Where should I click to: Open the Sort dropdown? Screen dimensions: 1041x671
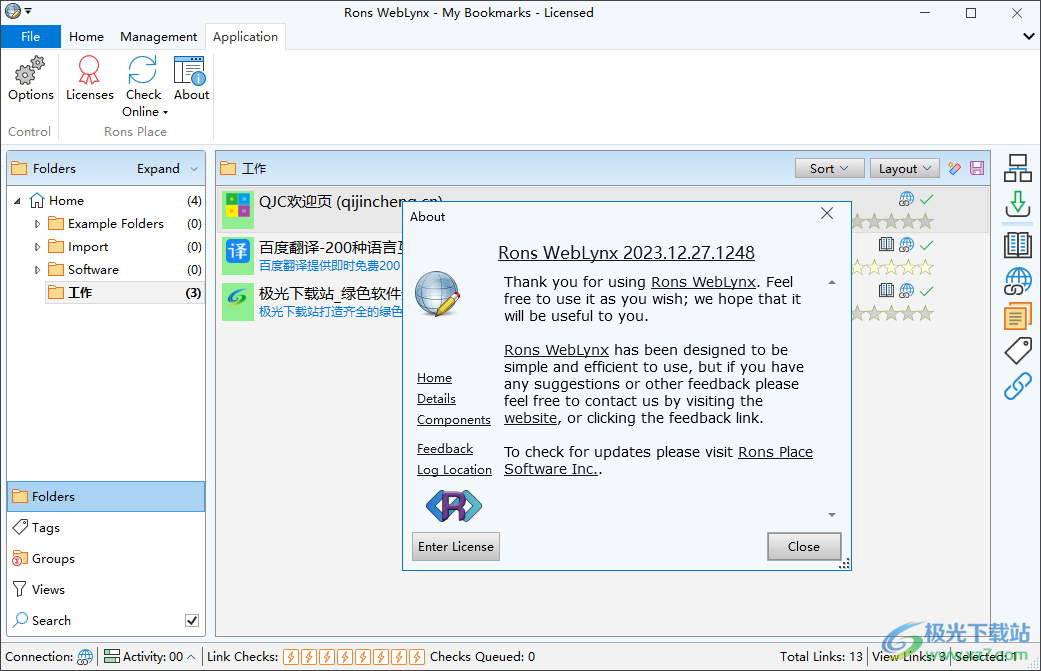click(829, 169)
